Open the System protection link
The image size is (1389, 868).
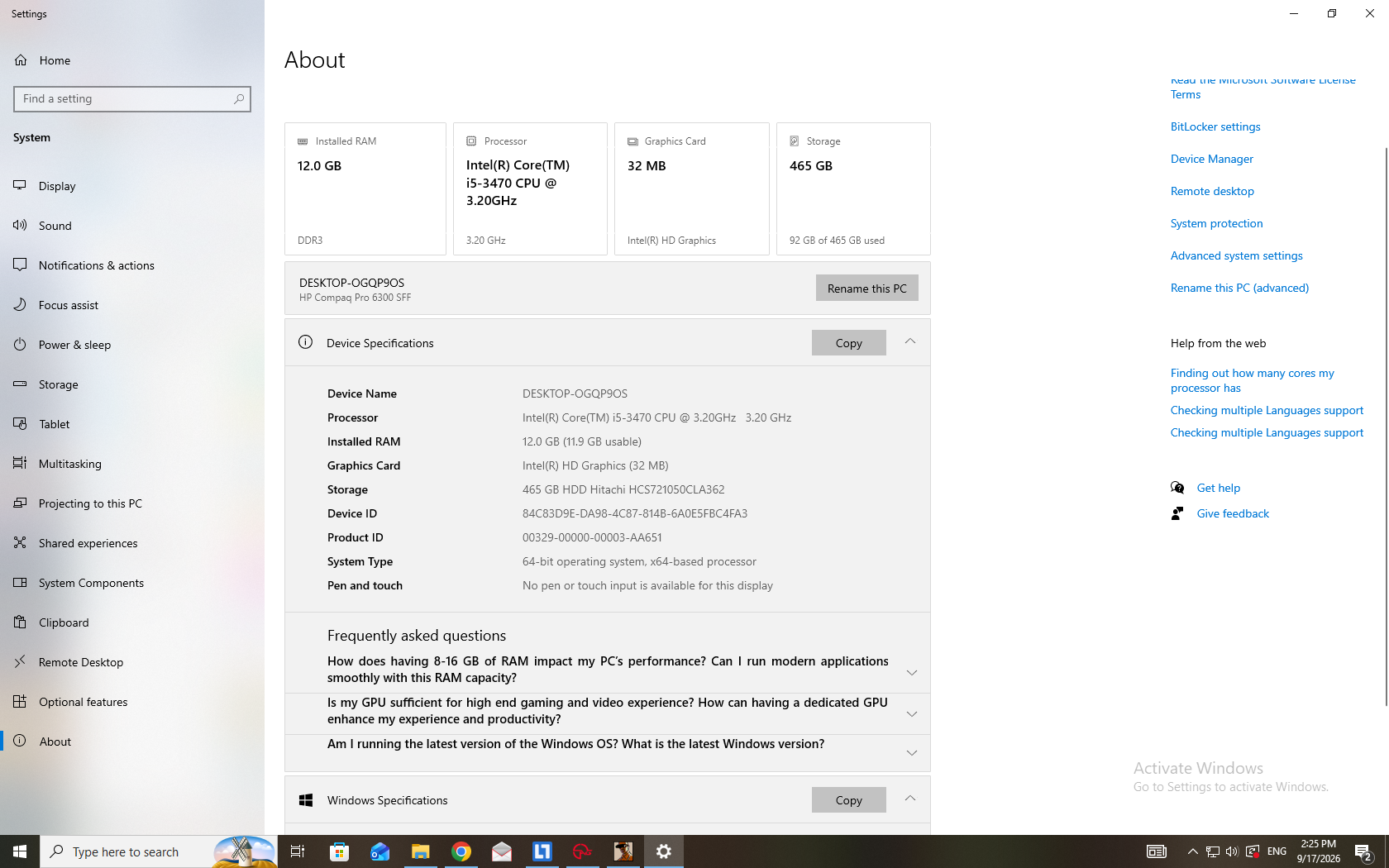(x=1216, y=223)
